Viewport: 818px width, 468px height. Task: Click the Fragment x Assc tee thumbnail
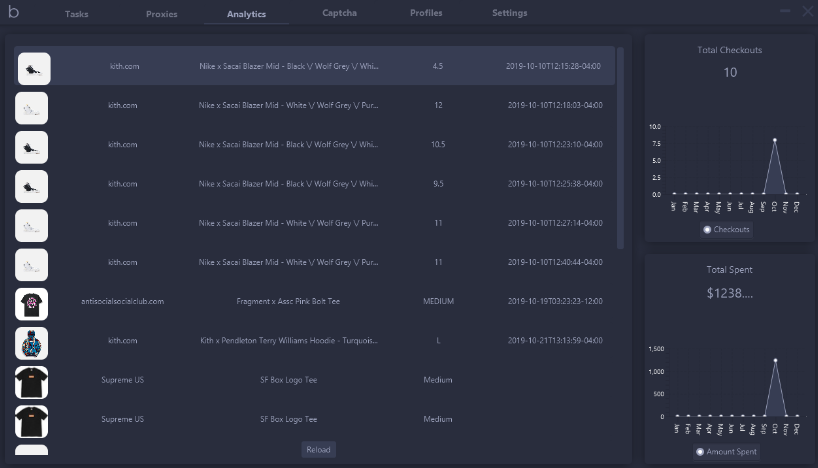point(31,304)
